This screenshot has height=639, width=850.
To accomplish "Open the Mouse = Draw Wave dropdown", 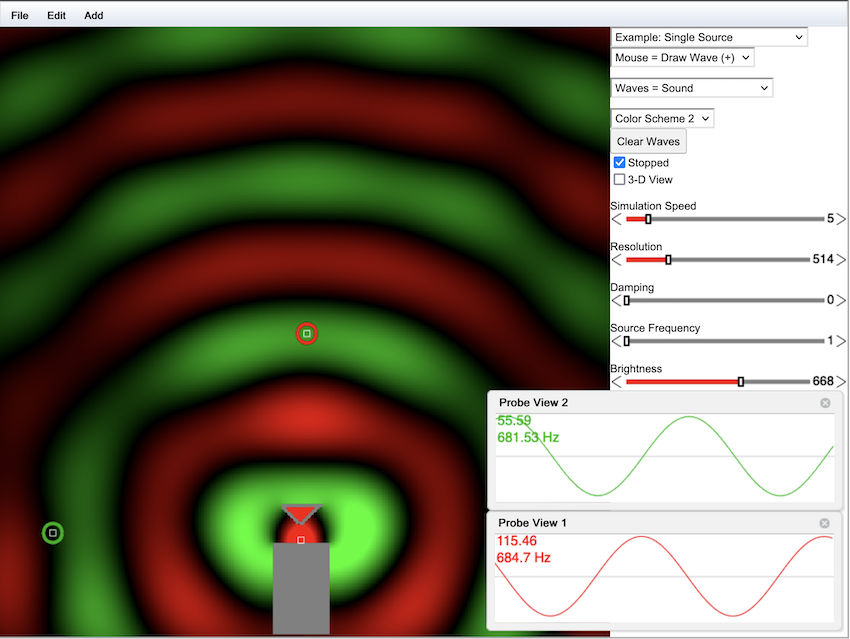I will 682,58.
